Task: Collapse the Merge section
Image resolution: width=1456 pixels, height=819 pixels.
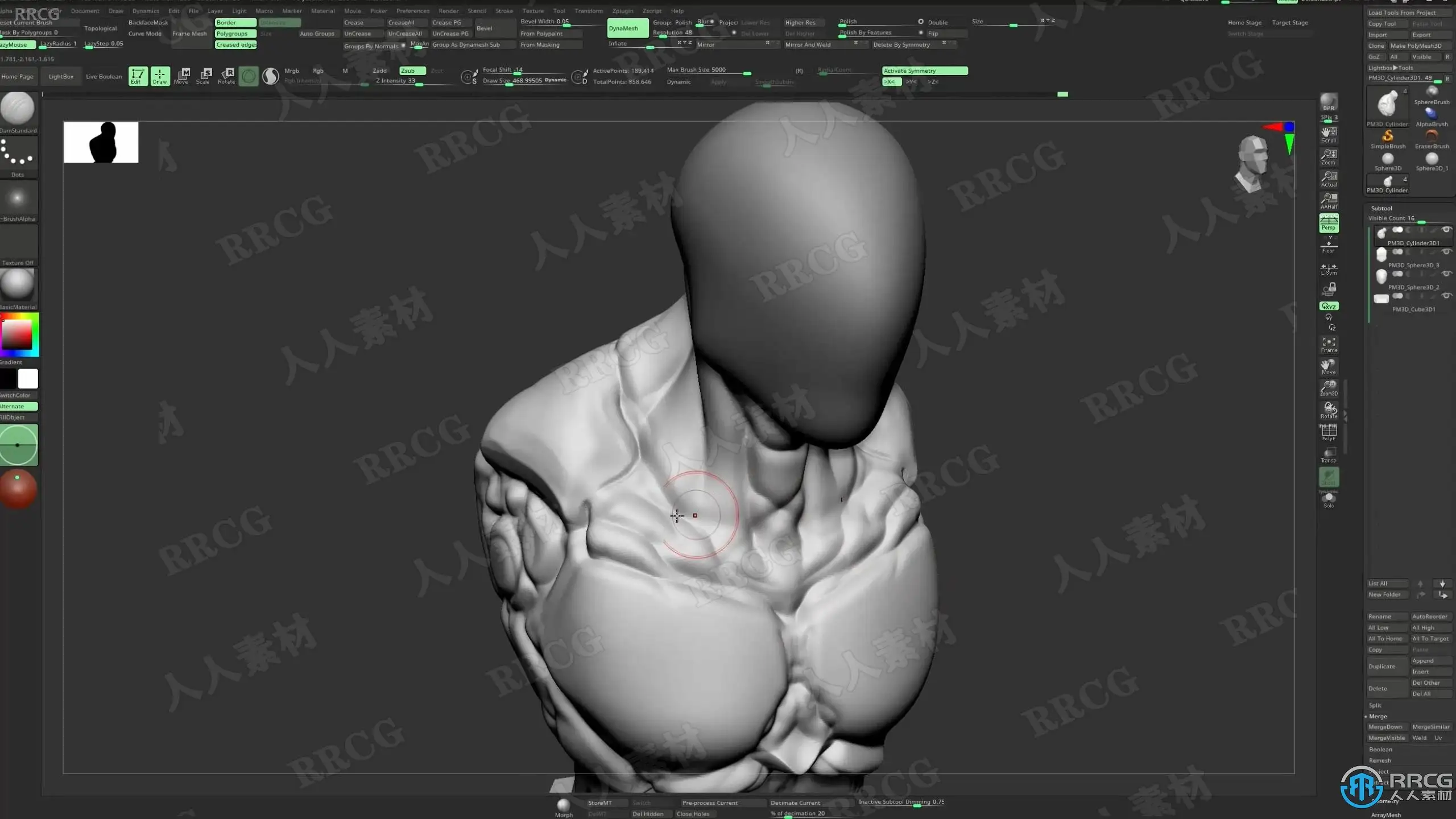Action: pyautogui.click(x=1378, y=716)
